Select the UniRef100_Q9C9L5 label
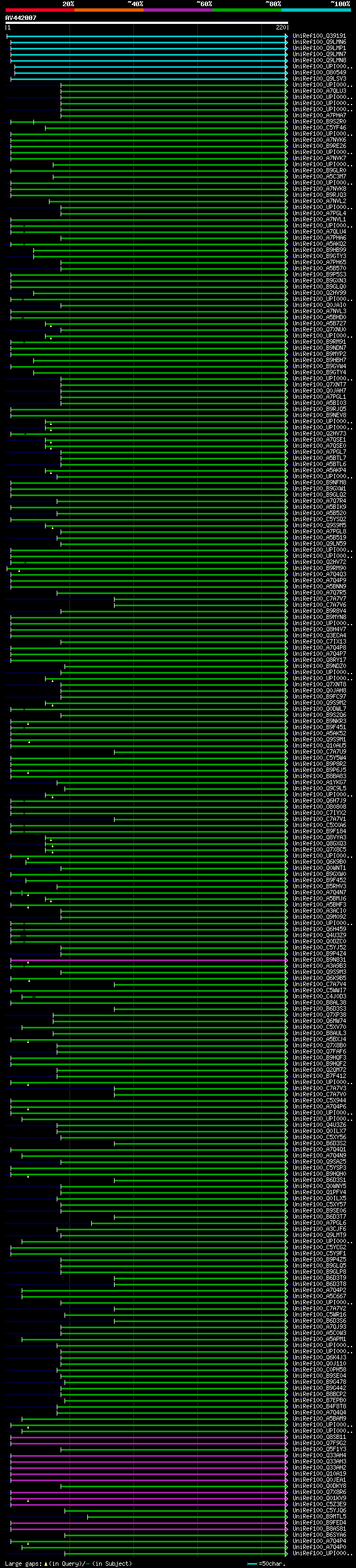The image size is (356, 1568). pos(319,788)
